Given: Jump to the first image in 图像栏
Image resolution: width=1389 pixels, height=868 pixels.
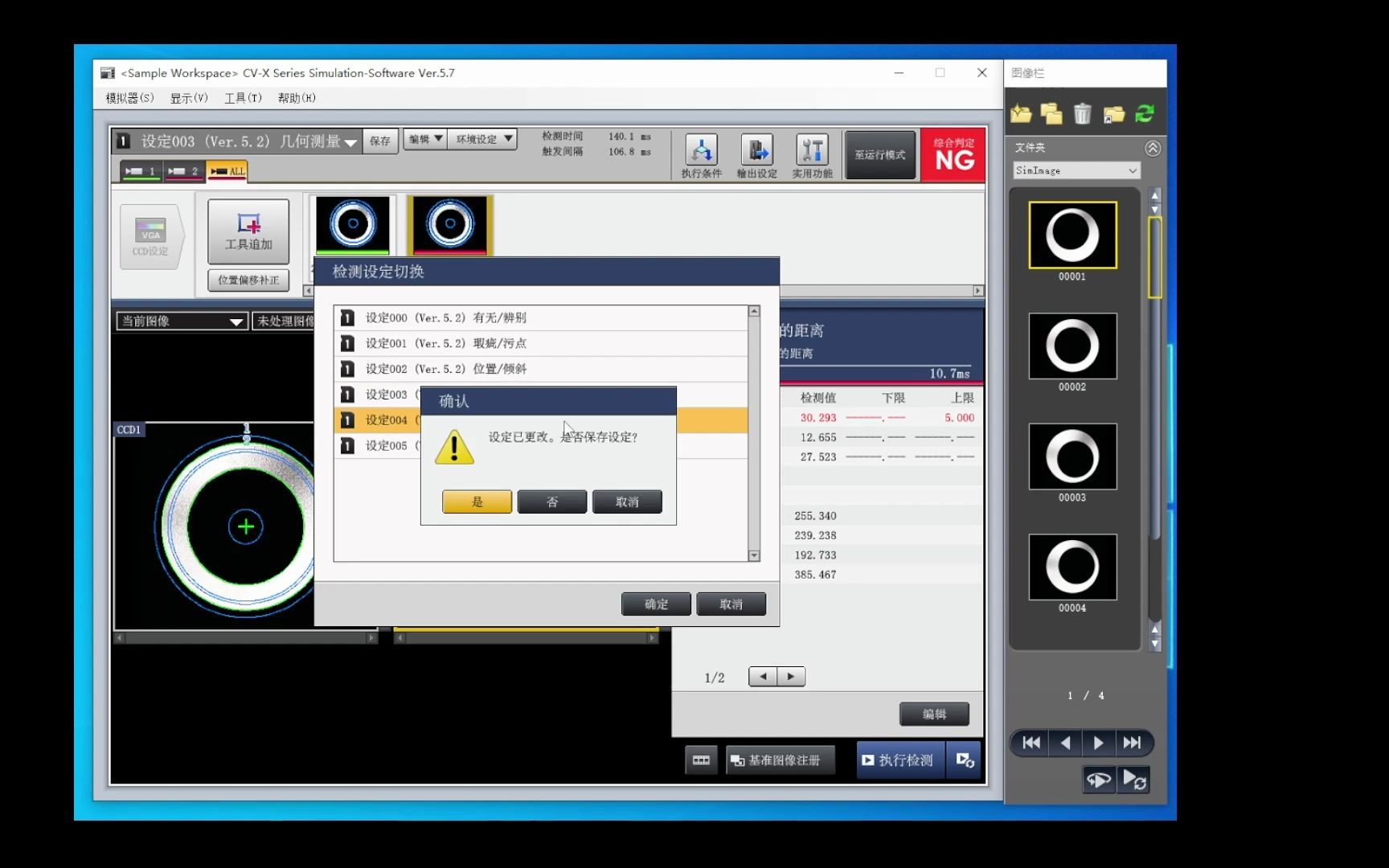Looking at the screenshot, I should click(1031, 743).
